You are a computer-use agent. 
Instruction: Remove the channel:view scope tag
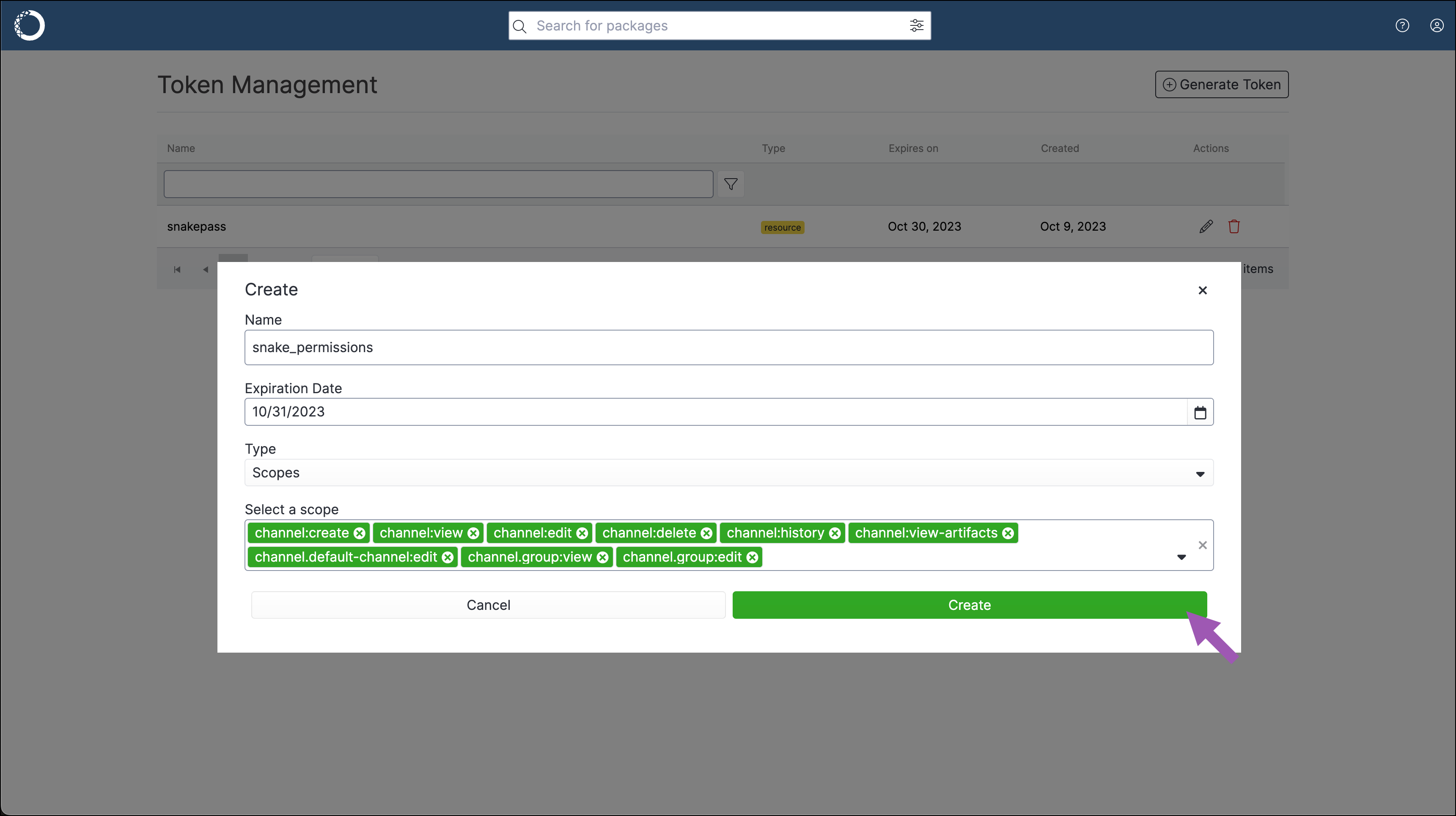coord(474,533)
